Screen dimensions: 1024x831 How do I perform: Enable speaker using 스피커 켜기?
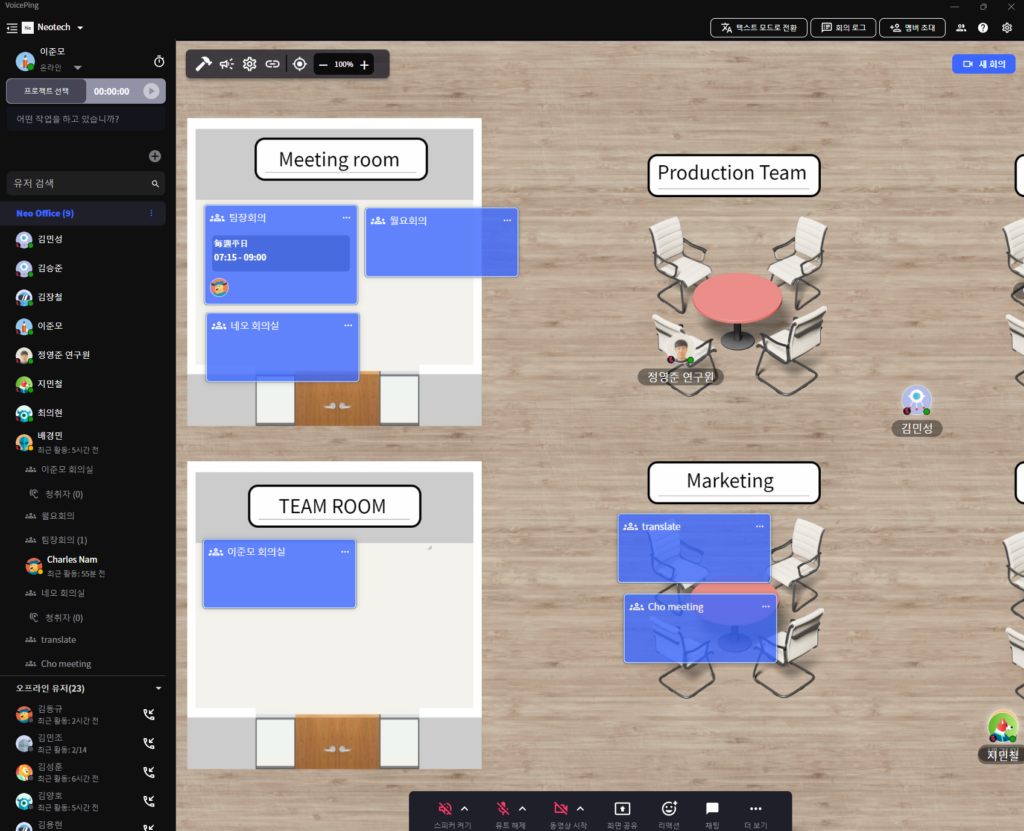pyautogui.click(x=444, y=808)
